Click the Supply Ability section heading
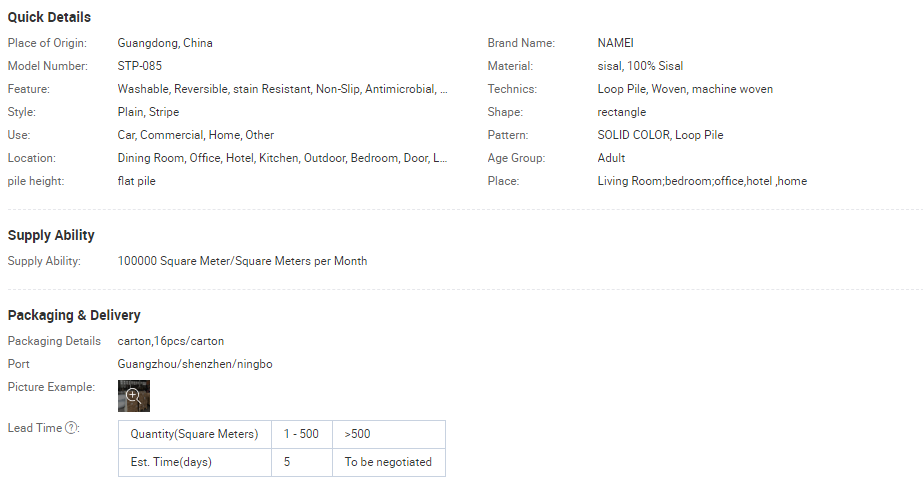The image size is (923, 492). point(51,235)
